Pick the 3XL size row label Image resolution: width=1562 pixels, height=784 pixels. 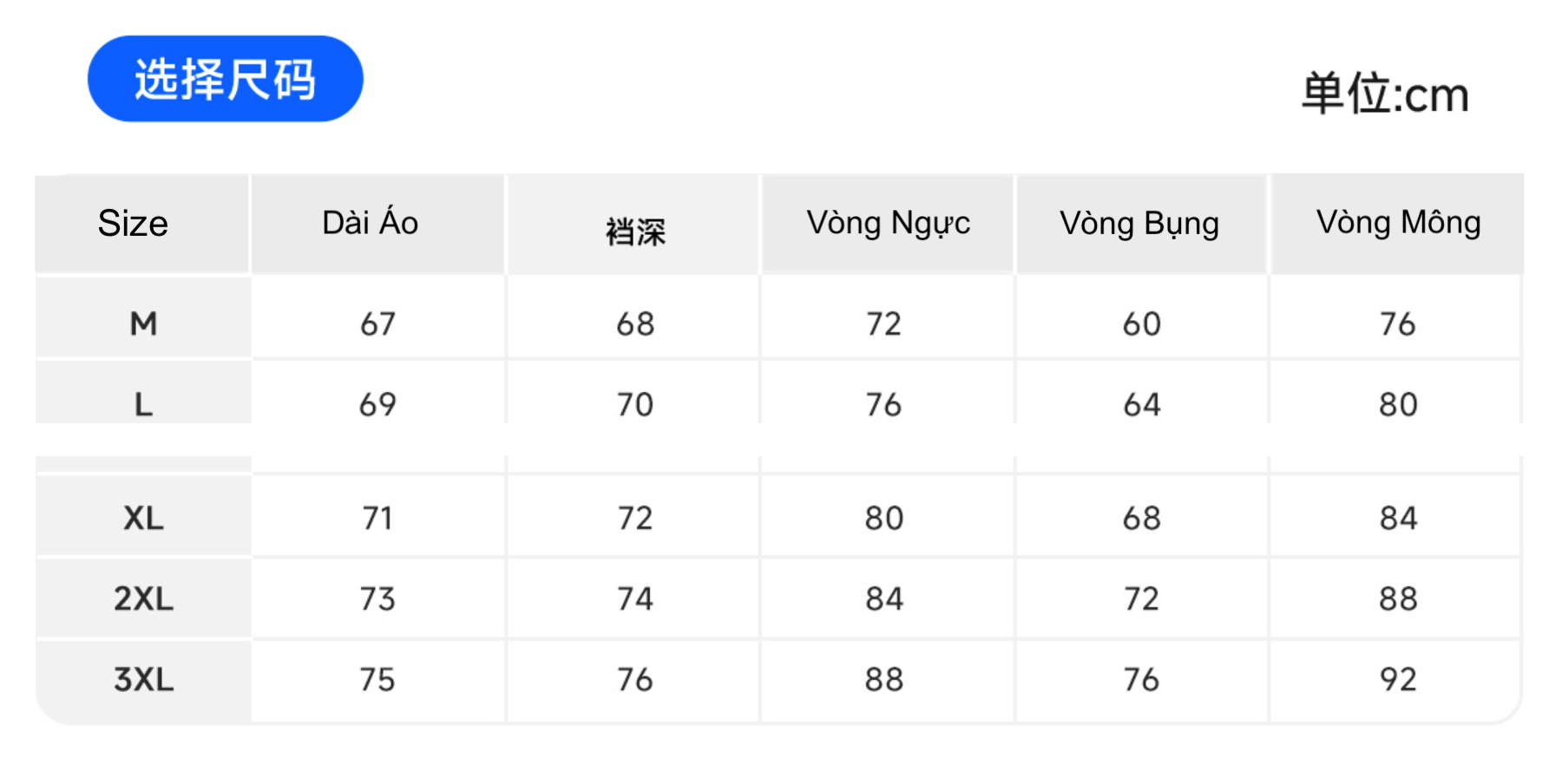coord(143,679)
